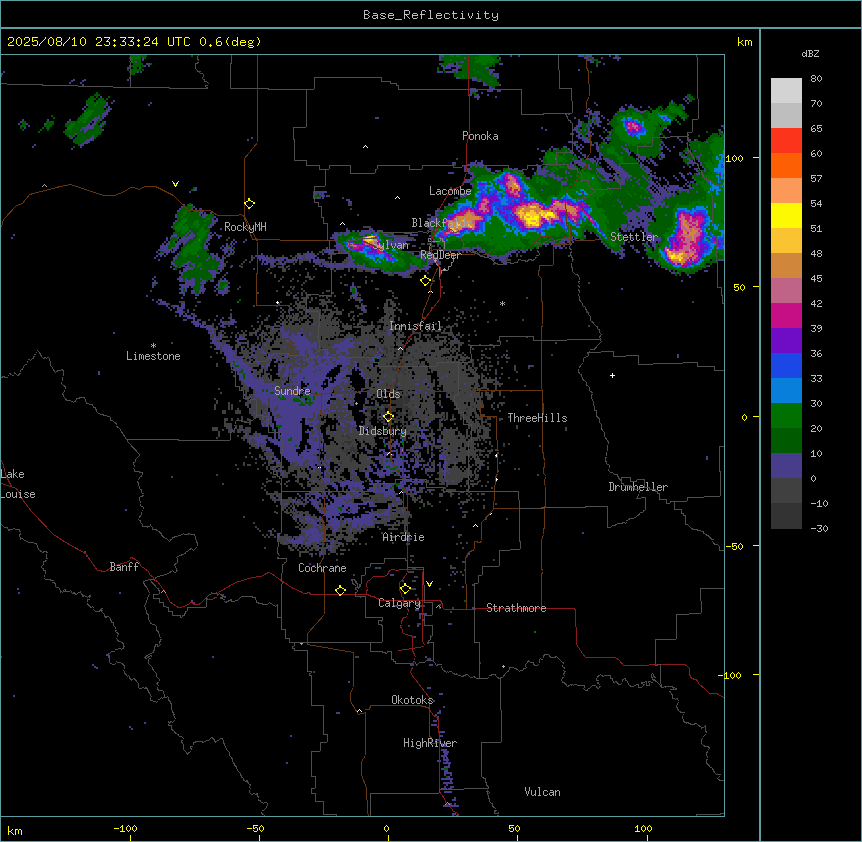Viewport: 862px width, 842px height.
Task: Click the Okotoks label
Action: [412, 700]
